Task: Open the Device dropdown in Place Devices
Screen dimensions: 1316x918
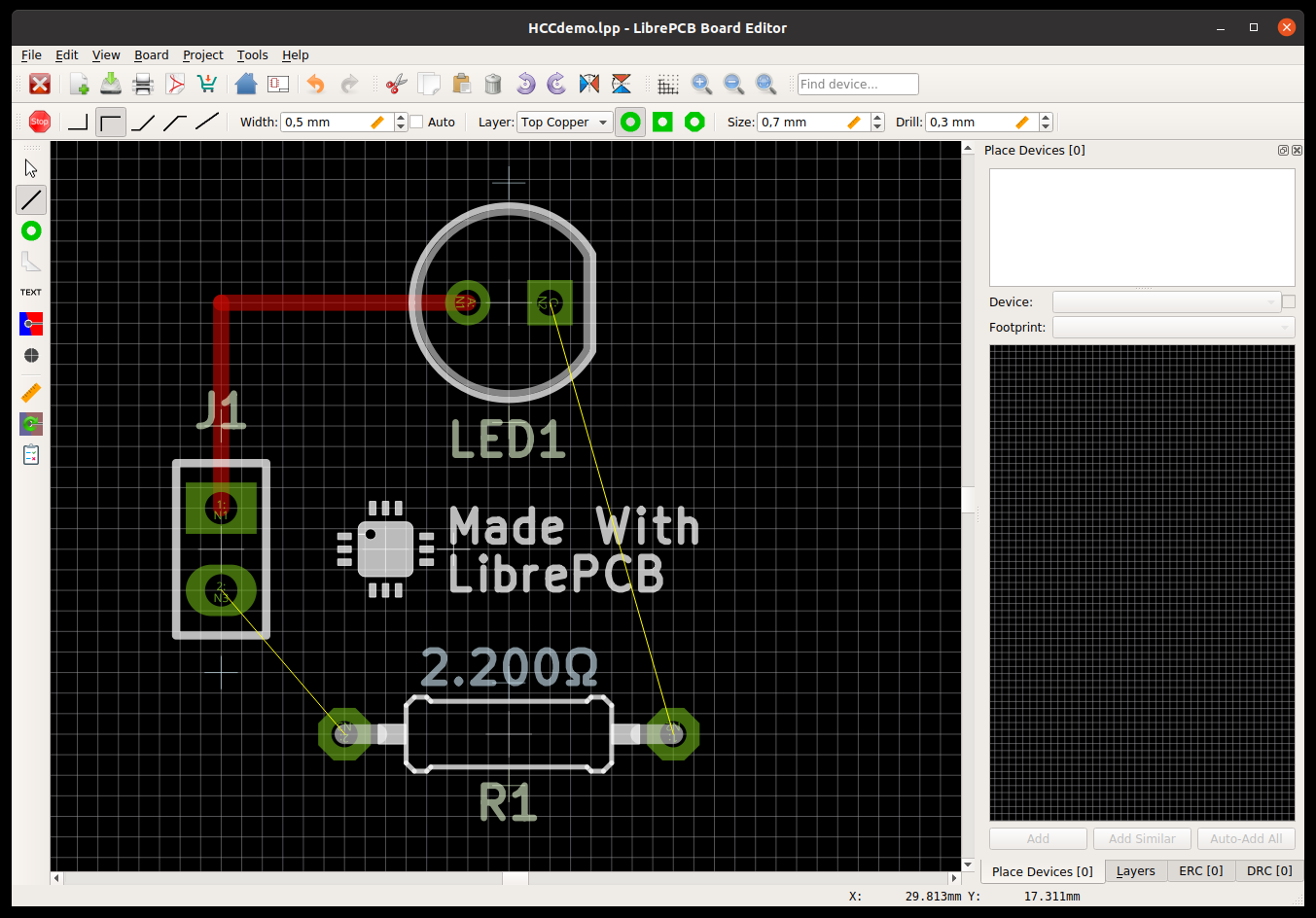Action: [1166, 301]
